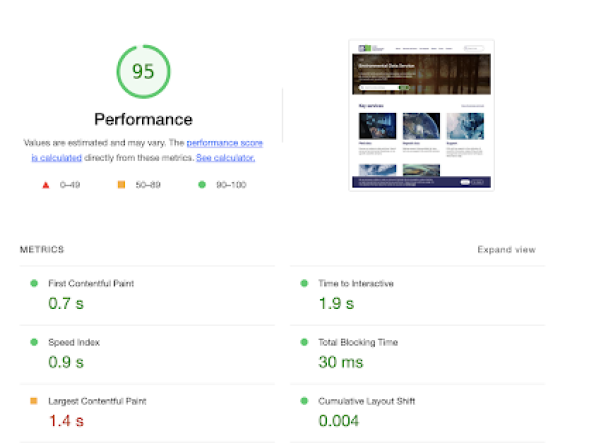
Task: Select the Cumulative Layout Shift label
Action: [366, 401]
